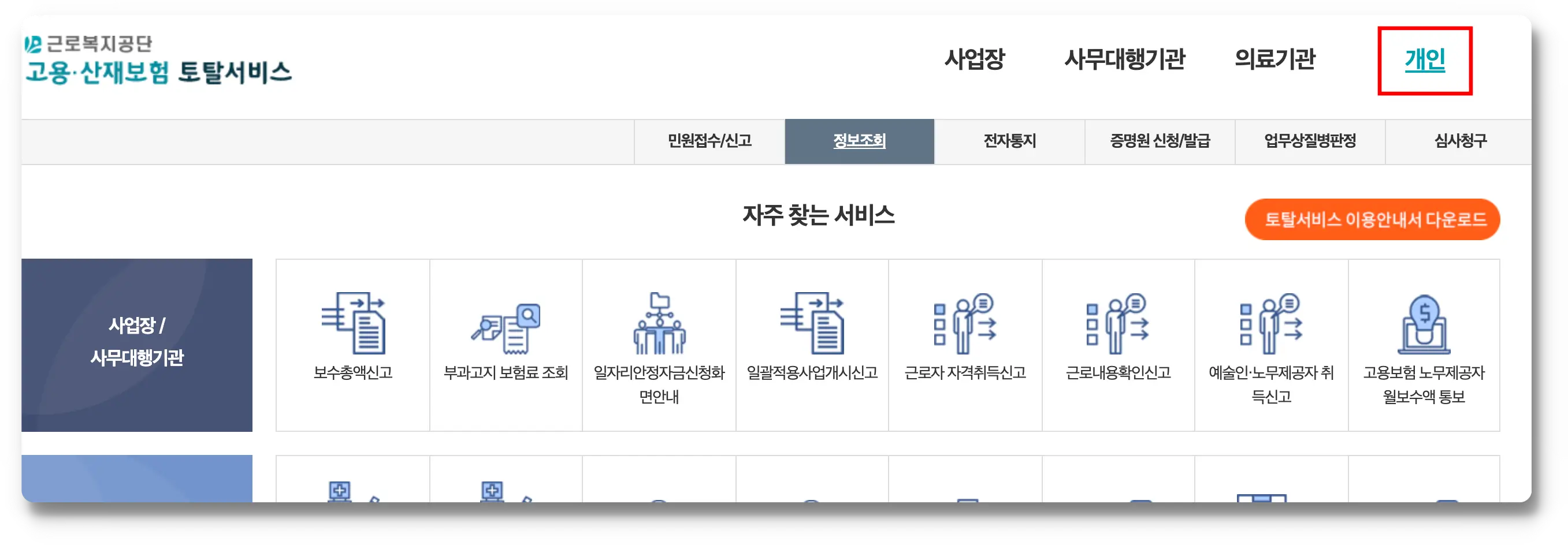The image size is (1568, 545).
Task: Click the 사업장 / 사무대행기관 category panel
Action: pos(137,345)
